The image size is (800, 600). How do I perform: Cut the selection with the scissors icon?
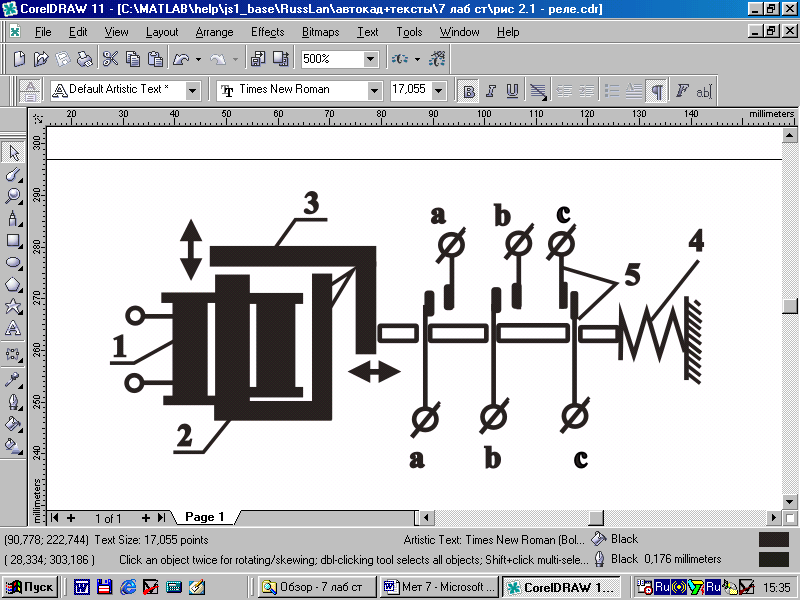[110, 59]
